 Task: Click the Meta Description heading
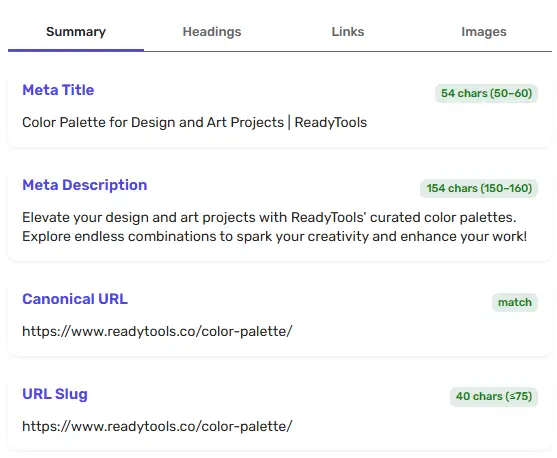85,185
